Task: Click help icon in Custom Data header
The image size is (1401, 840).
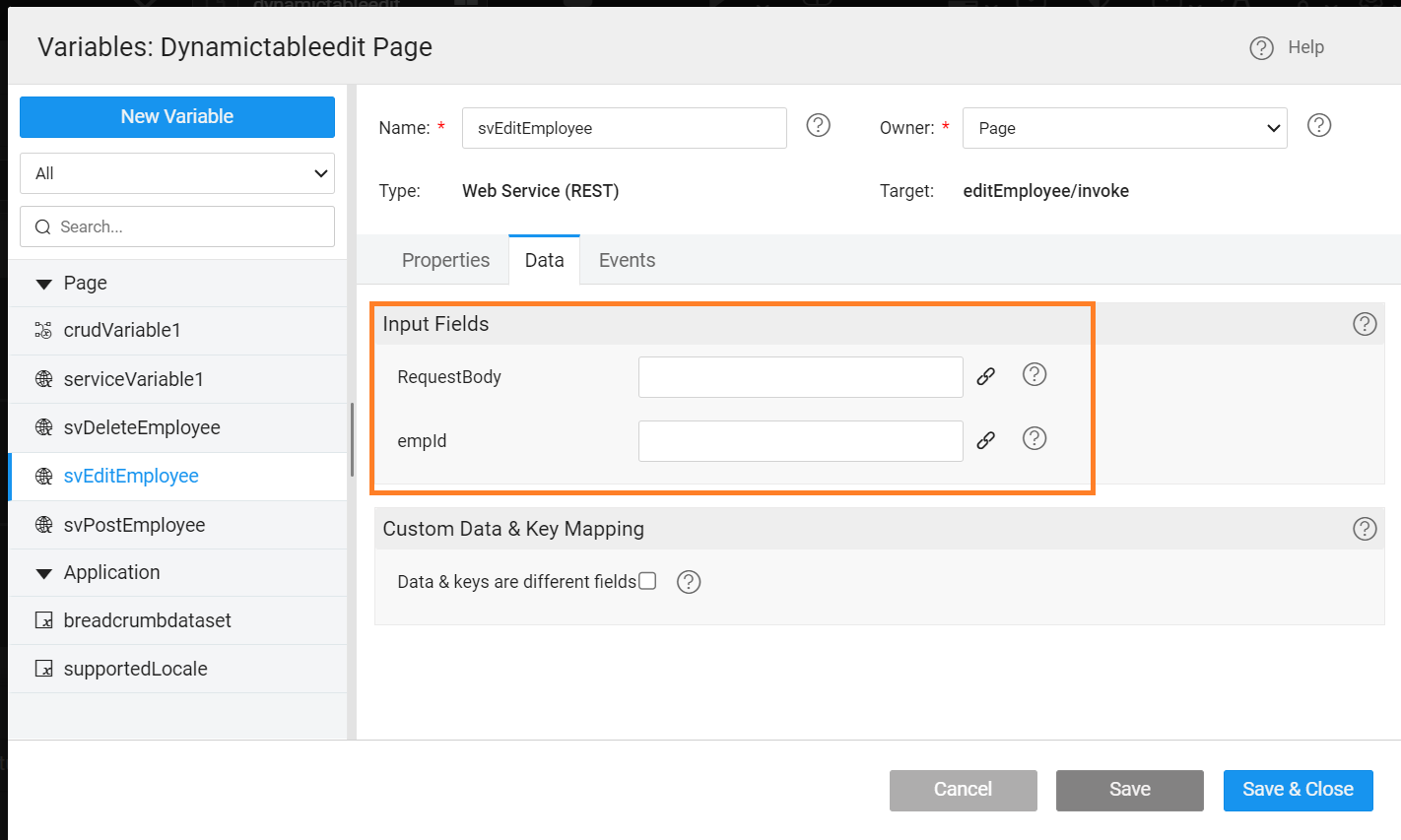Action: point(1364,529)
